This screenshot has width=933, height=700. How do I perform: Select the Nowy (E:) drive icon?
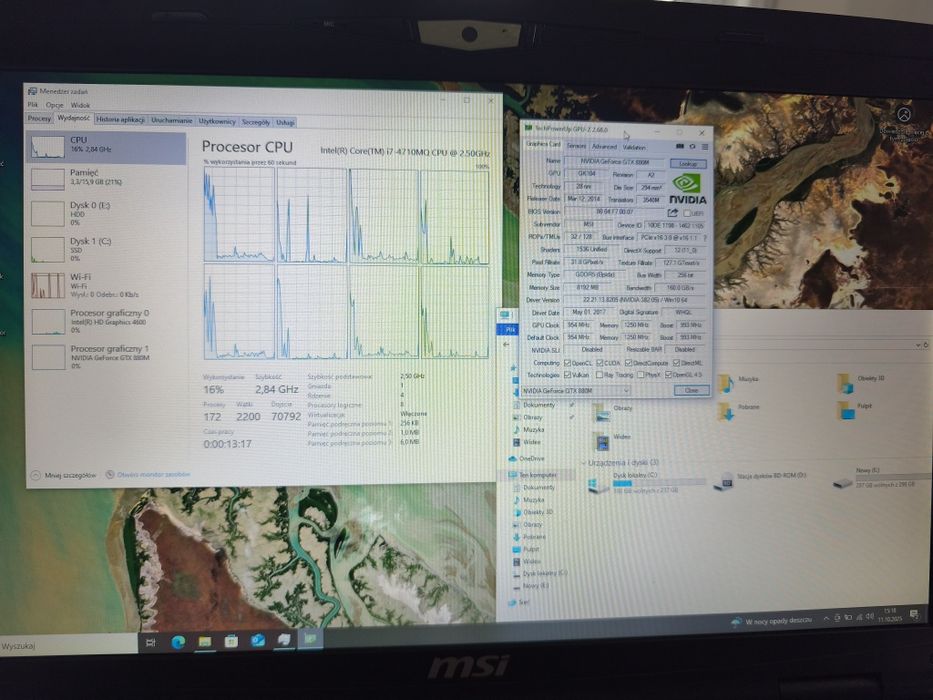843,482
